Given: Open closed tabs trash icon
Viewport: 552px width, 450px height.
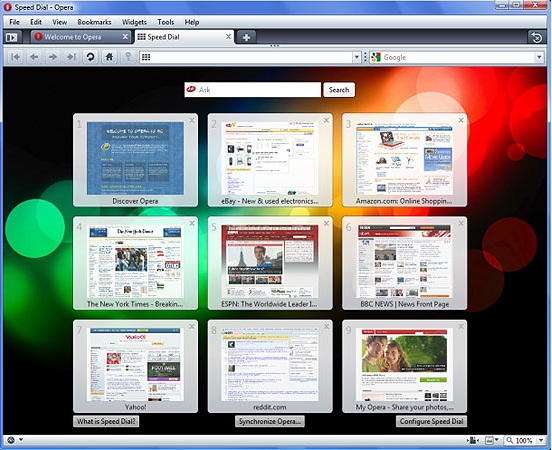Looking at the screenshot, I should [537, 37].
